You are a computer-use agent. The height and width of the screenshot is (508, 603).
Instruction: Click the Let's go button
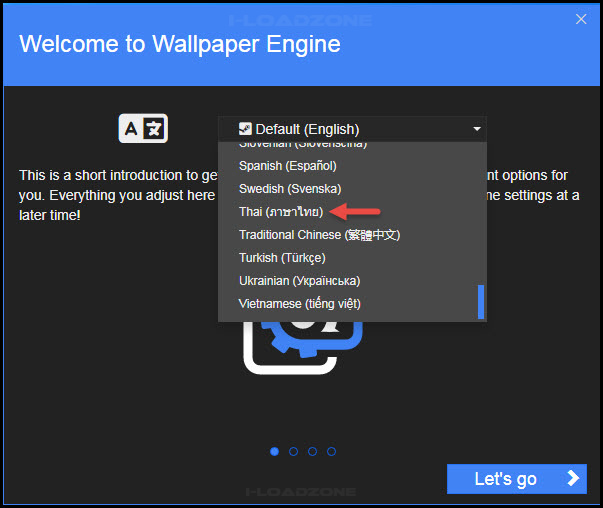[x=516, y=479]
